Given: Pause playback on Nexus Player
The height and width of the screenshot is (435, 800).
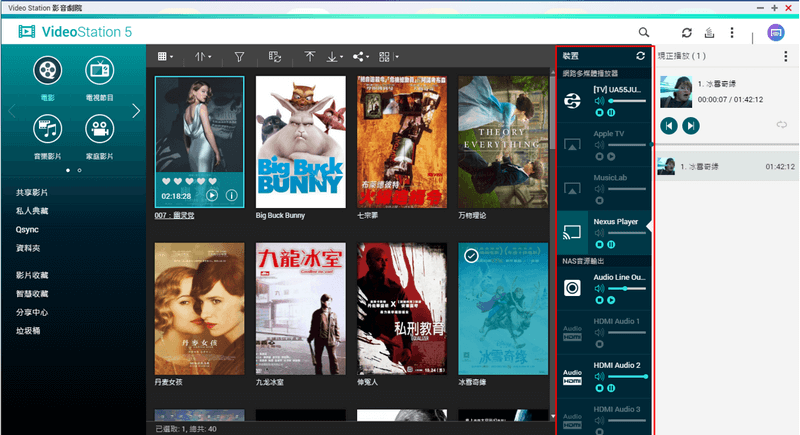Looking at the screenshot, I should [x=611, y=245].
